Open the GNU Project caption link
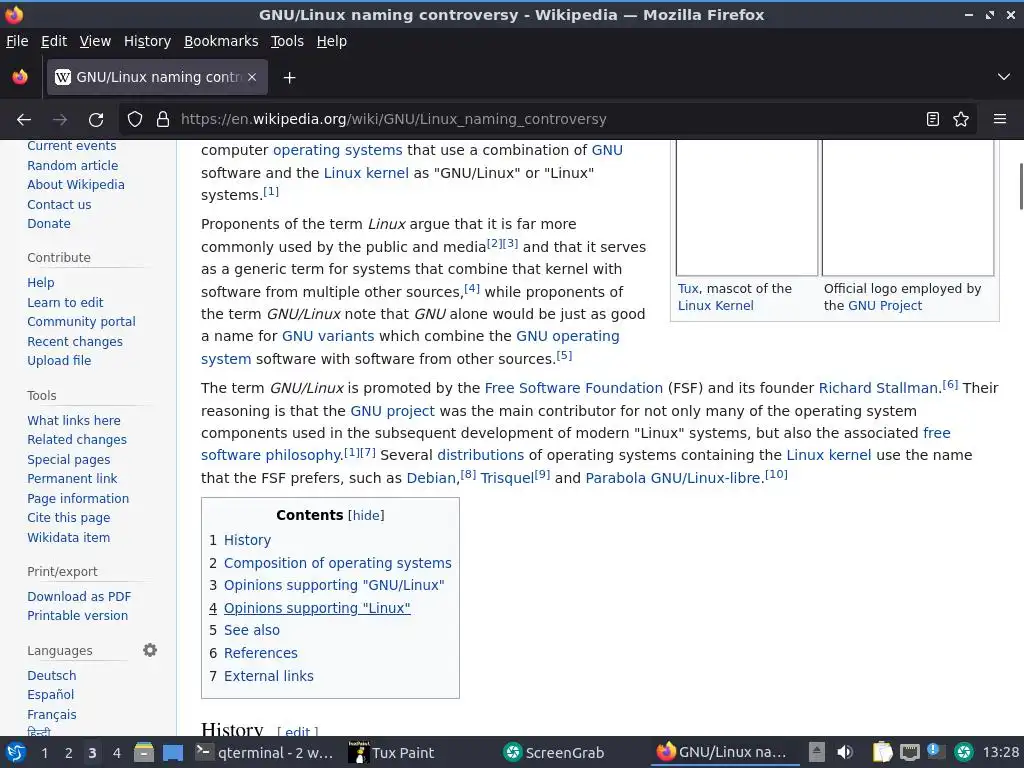This screenshot has height=768, width=1024. click(885, 306)
